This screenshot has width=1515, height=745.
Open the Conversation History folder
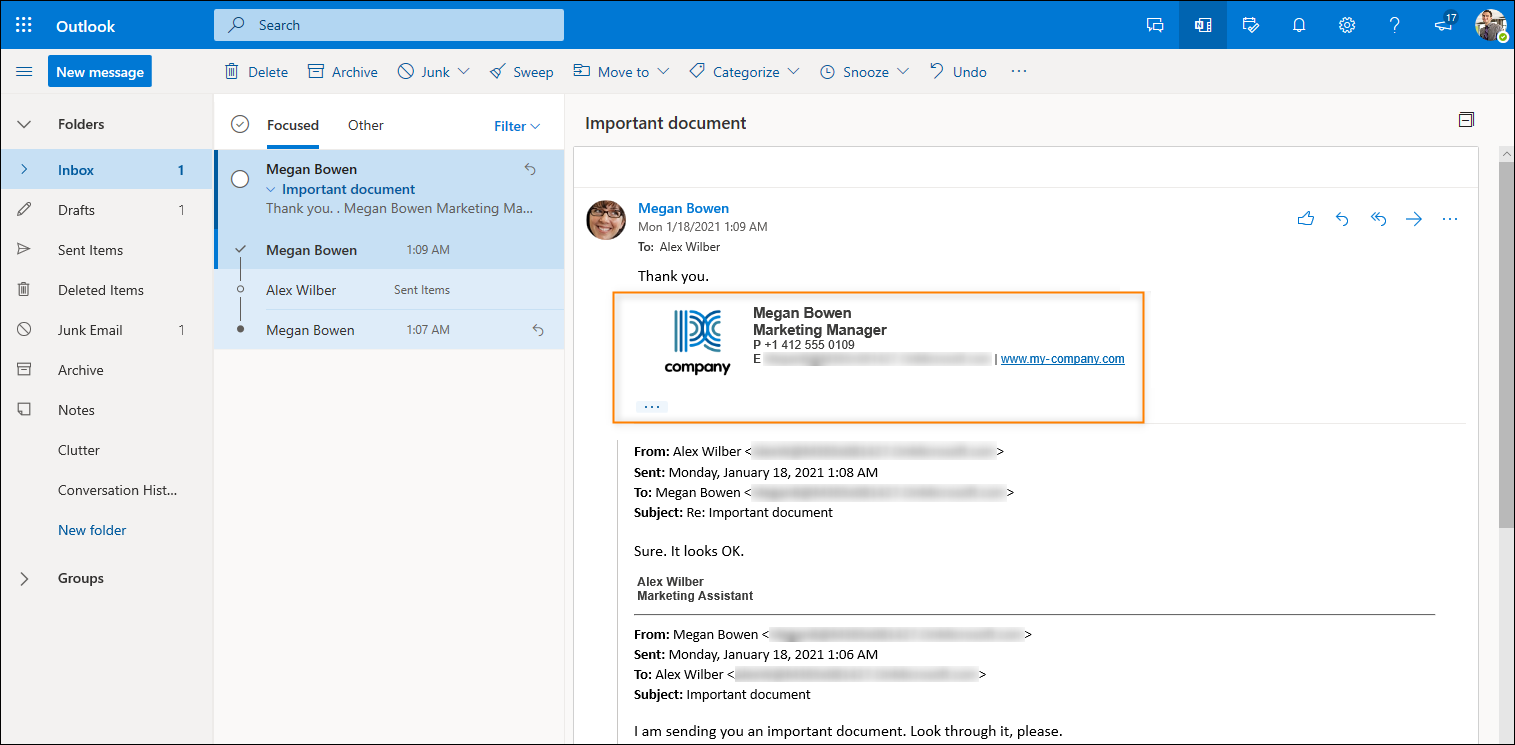tap(106, 490)
